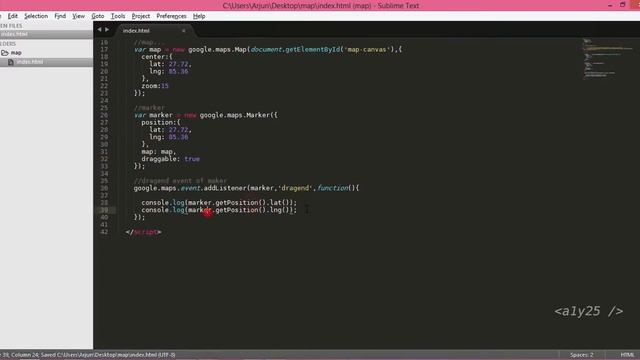Click 'center:{' line in map options
This screenshot has height=360, width=640.
point(157,57)
